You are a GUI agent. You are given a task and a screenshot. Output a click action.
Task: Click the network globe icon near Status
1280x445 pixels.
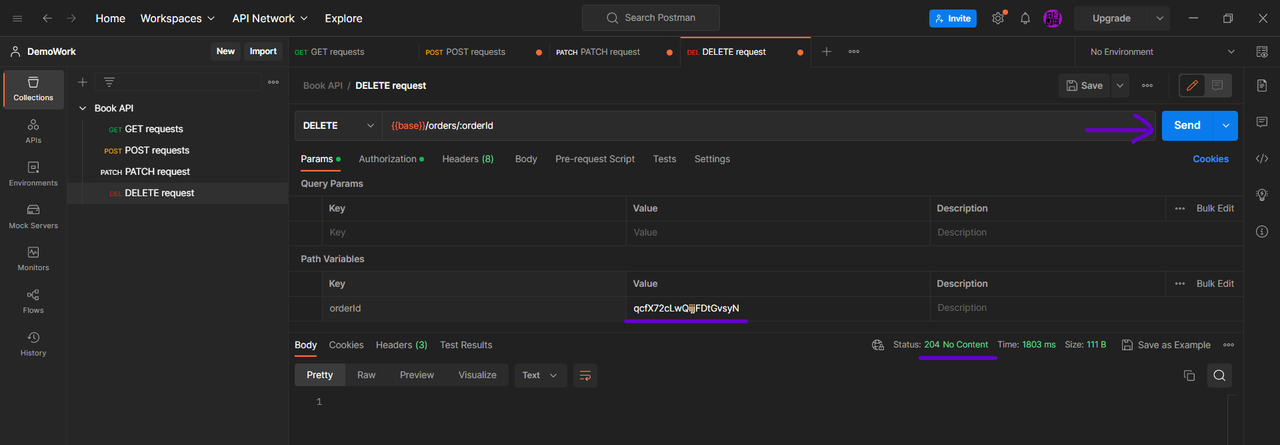coord(878,345)
